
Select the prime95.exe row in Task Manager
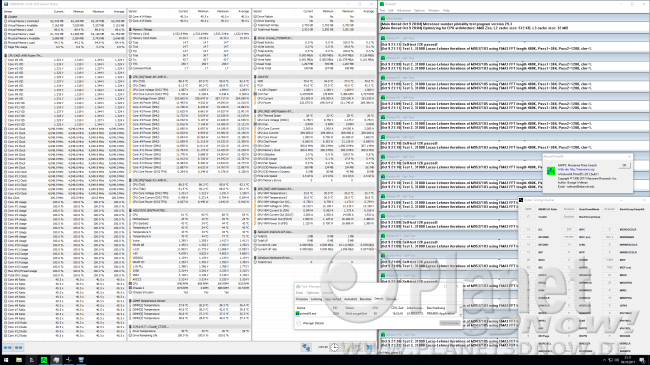(378, 314)
